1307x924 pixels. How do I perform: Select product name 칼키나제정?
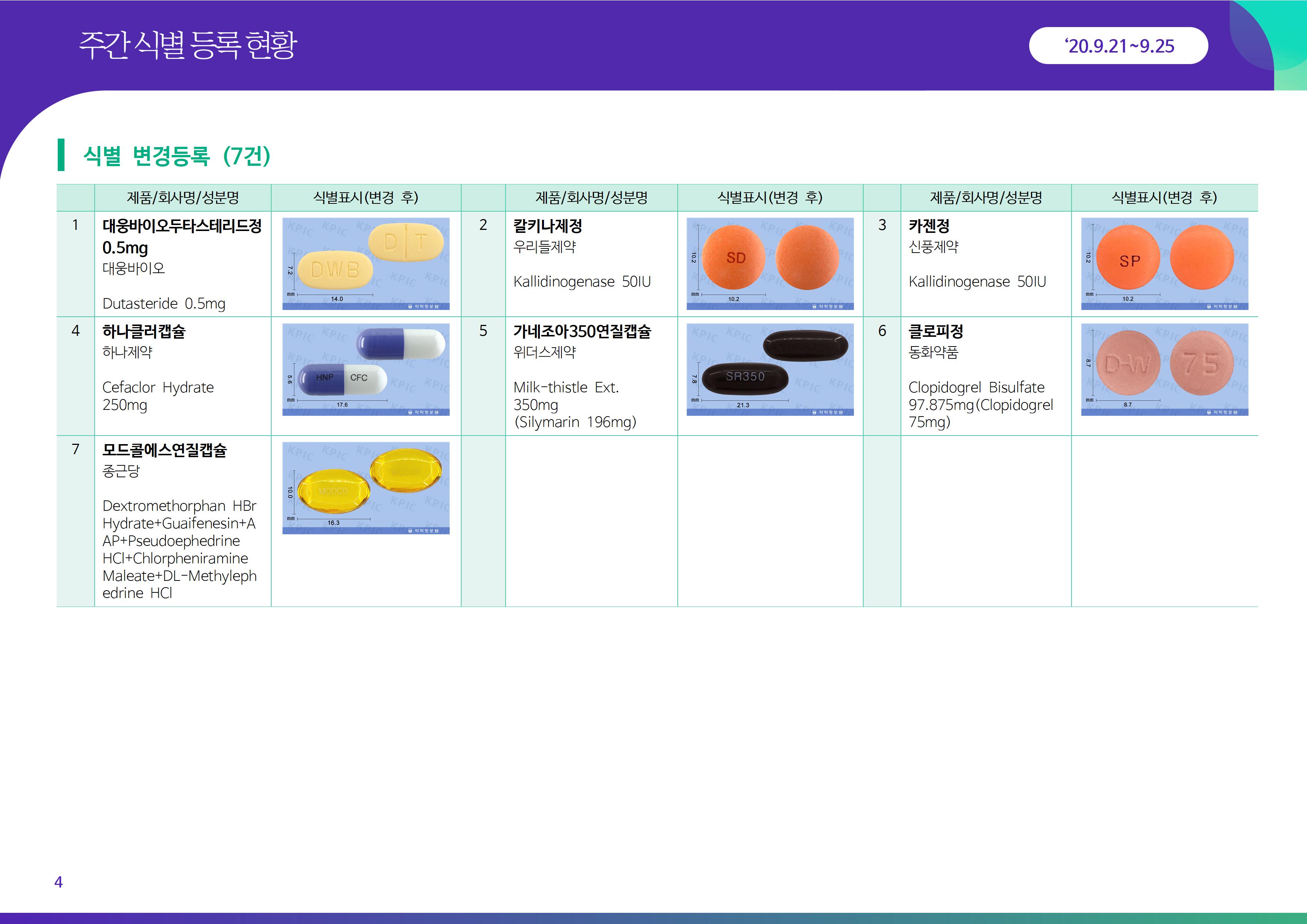[548, 226]
